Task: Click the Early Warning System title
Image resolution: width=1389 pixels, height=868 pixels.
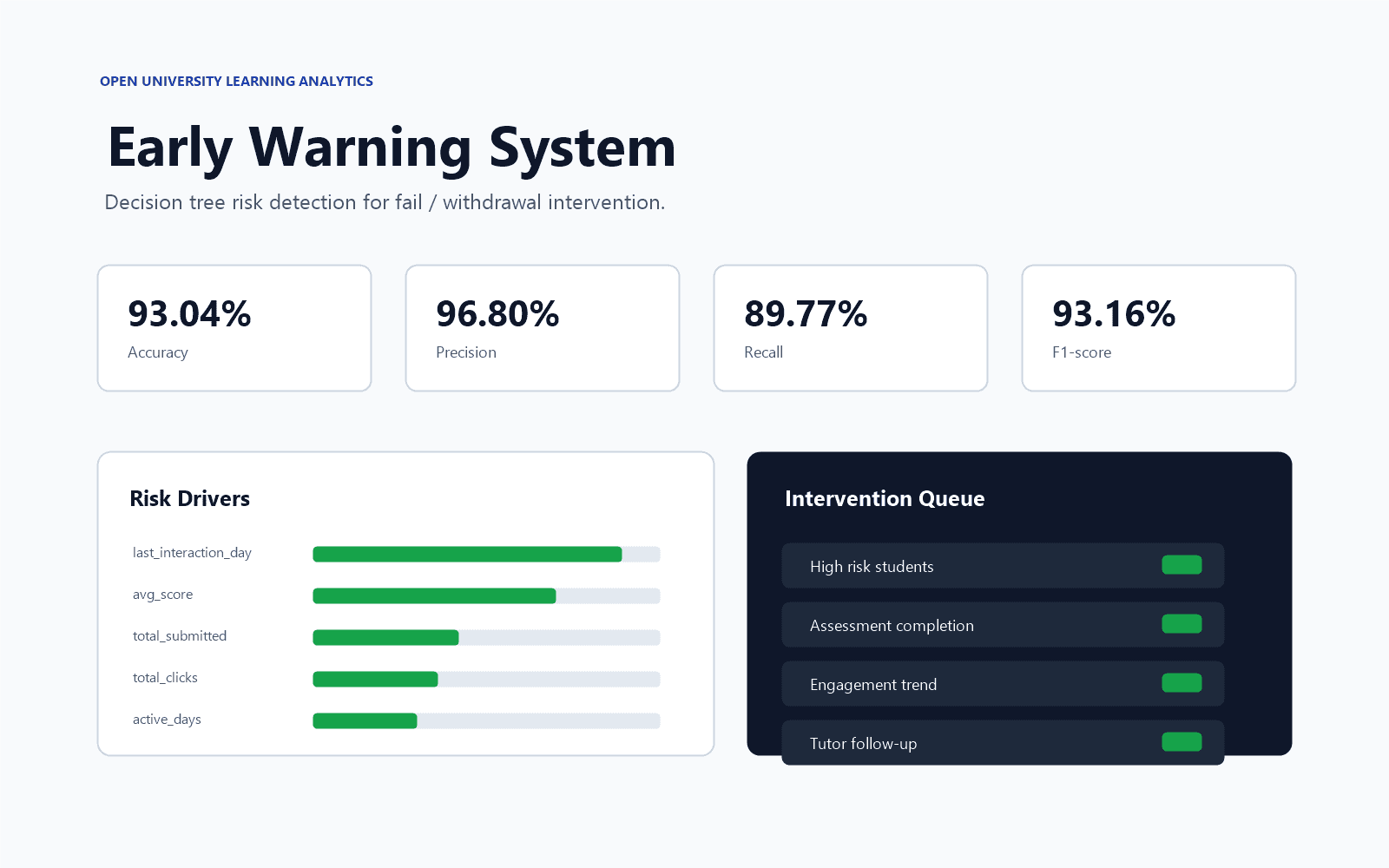Action: click(392, 148)
